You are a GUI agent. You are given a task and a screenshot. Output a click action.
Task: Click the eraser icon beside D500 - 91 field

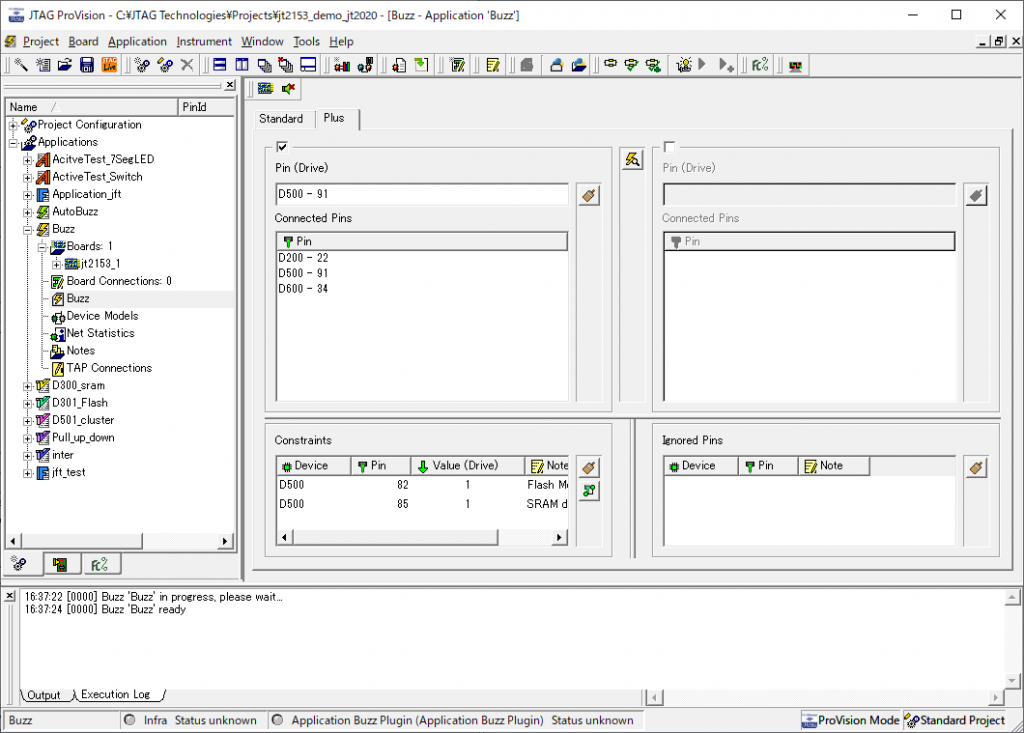[589, 195]
